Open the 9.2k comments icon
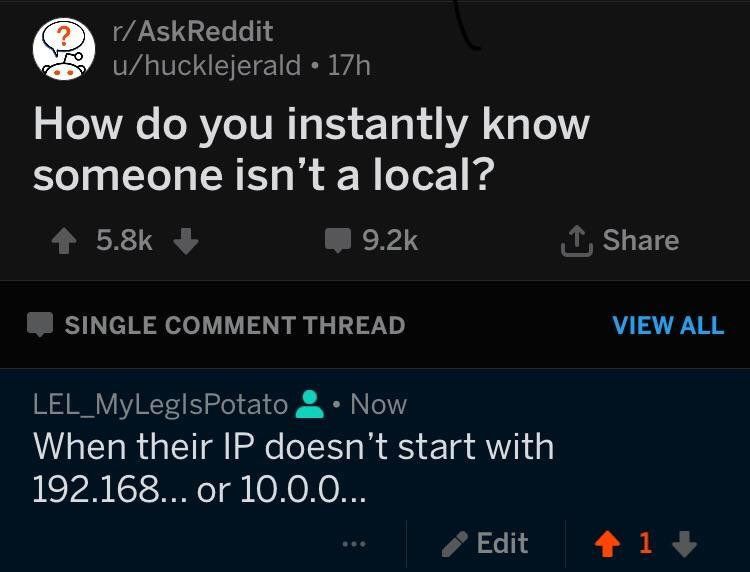Viewport: 750px width, 572px height. coord(338,241)
